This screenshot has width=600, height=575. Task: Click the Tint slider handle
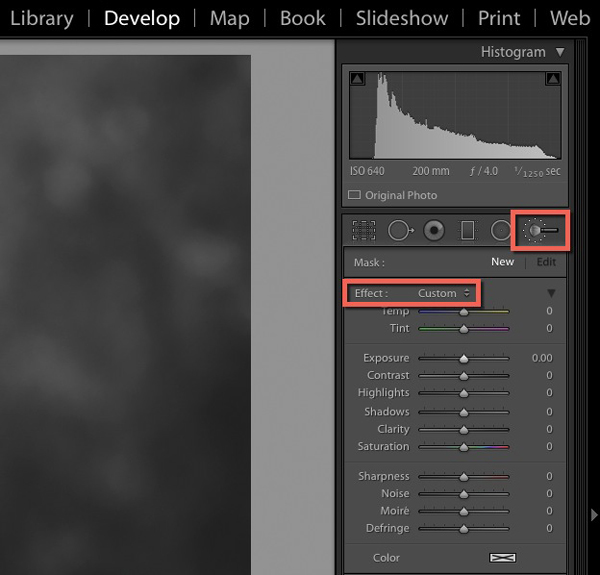464,329
